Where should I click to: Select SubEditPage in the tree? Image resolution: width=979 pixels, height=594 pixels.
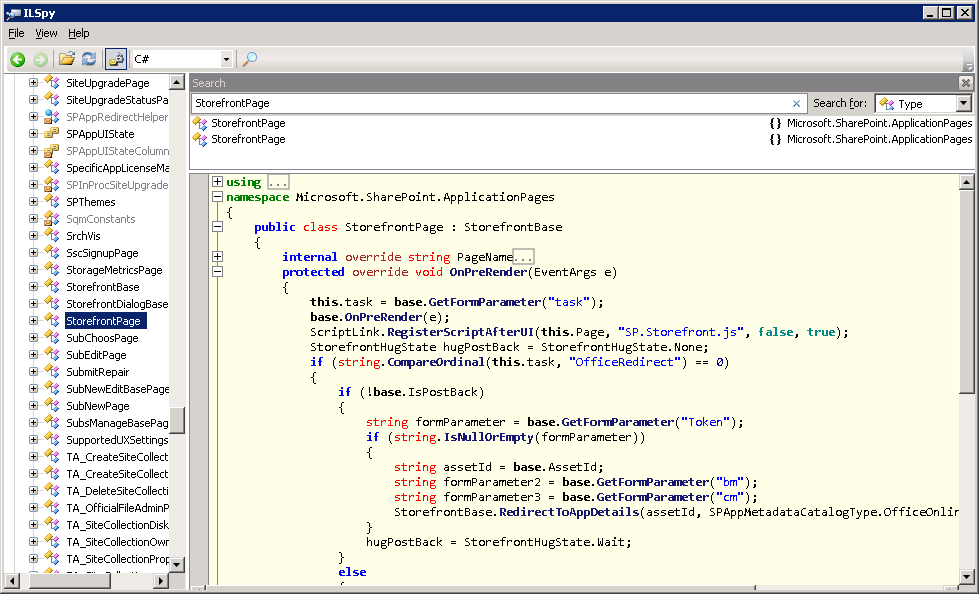click(96, 355)
